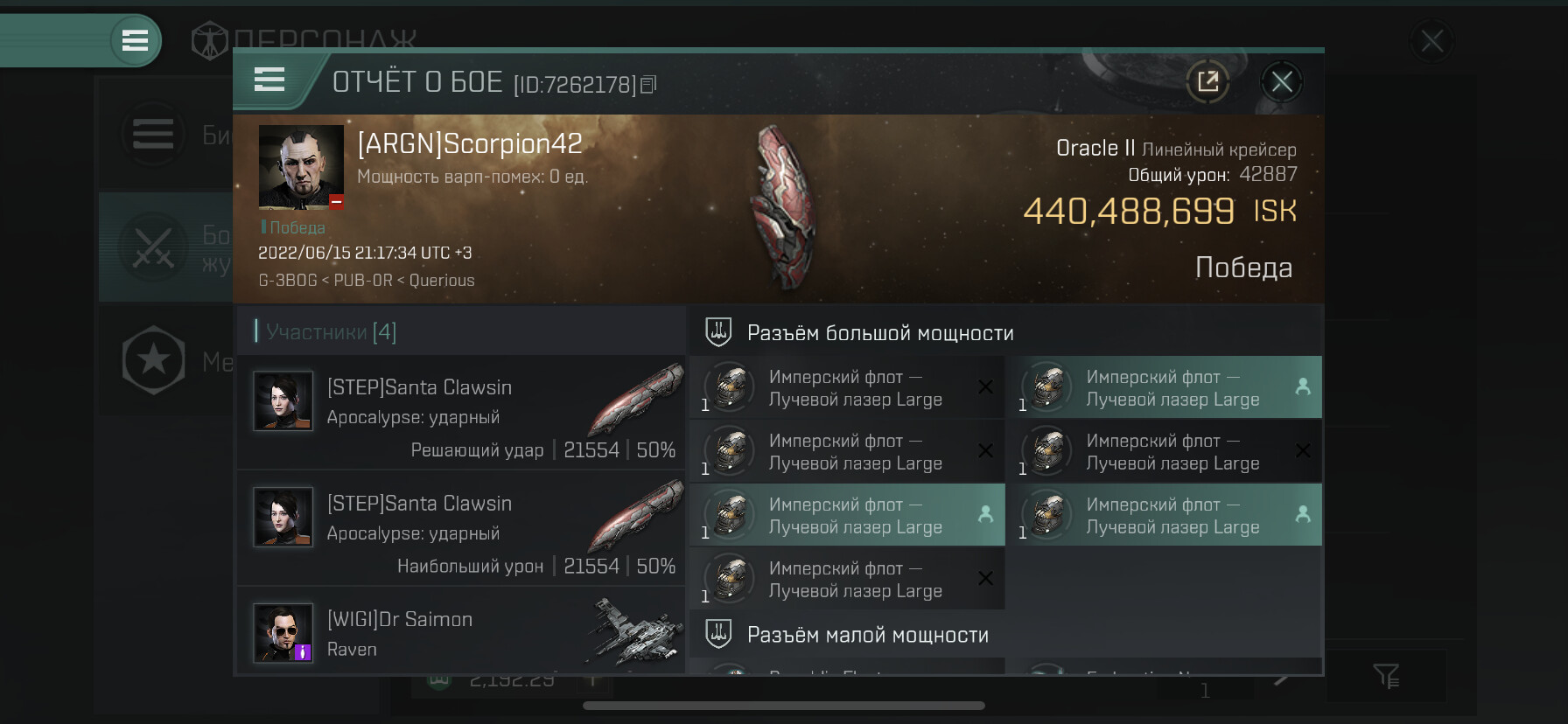Screen dimensions: 1568x724
Task: Select dropped laser module in top-right slot
Action: coord(1165,387)
